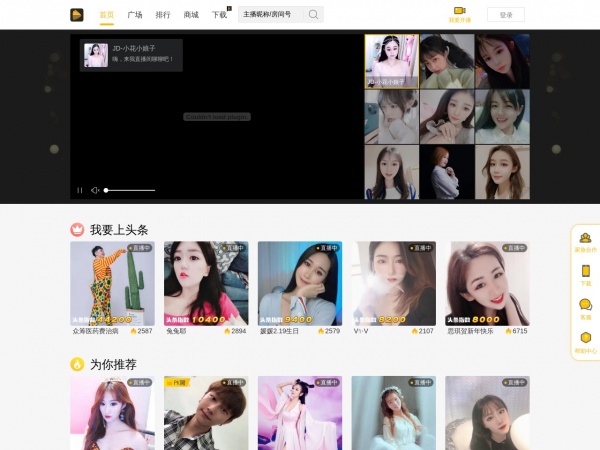Click the 我要开播 camera icon
This screenshot has width=600, height=450.
[460, 10]
